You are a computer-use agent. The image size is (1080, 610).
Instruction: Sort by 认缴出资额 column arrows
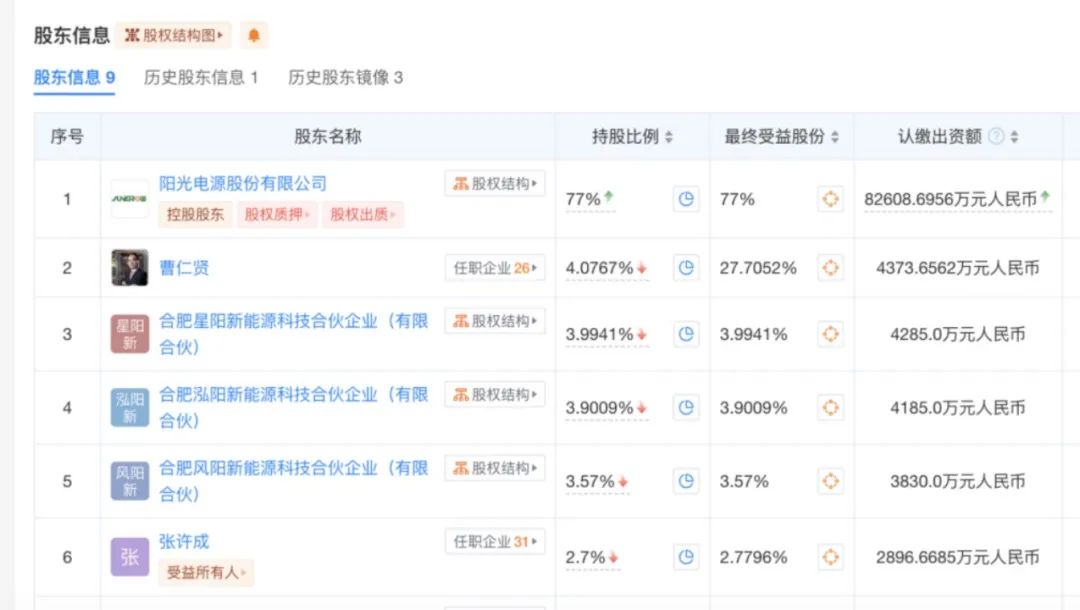1014,137
